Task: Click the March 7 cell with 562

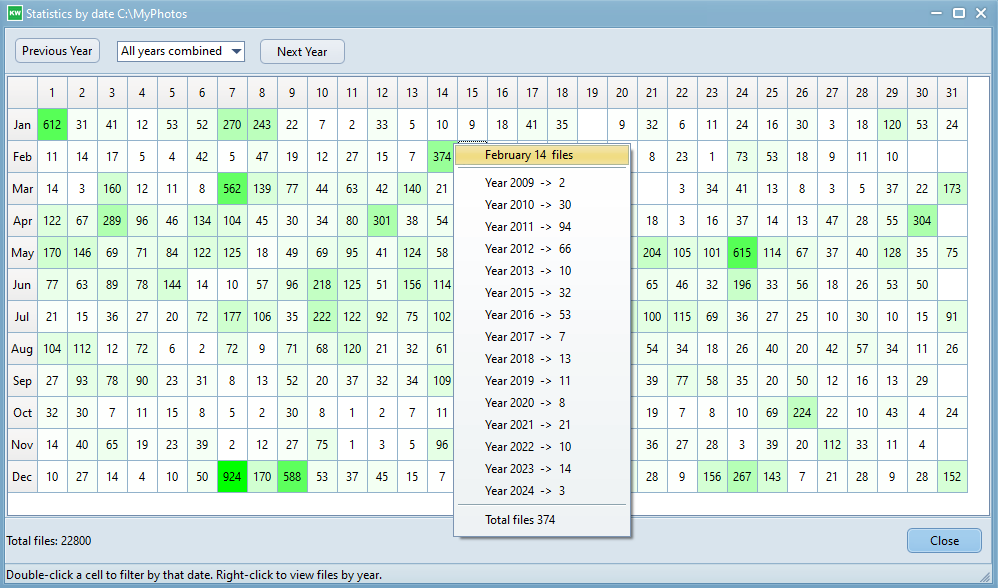Action: point(232,189)
